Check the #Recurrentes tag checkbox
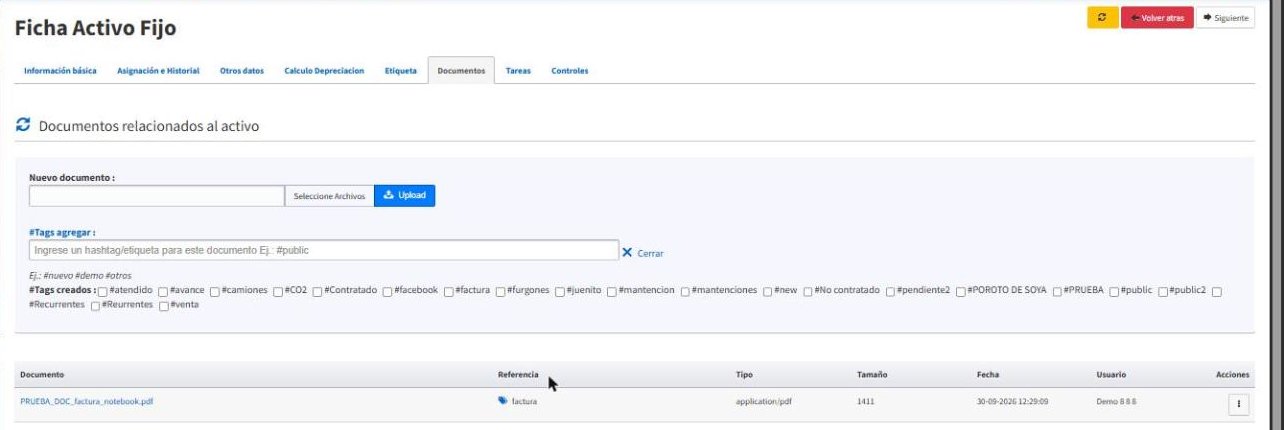1284x430 pixels. 1217,291
